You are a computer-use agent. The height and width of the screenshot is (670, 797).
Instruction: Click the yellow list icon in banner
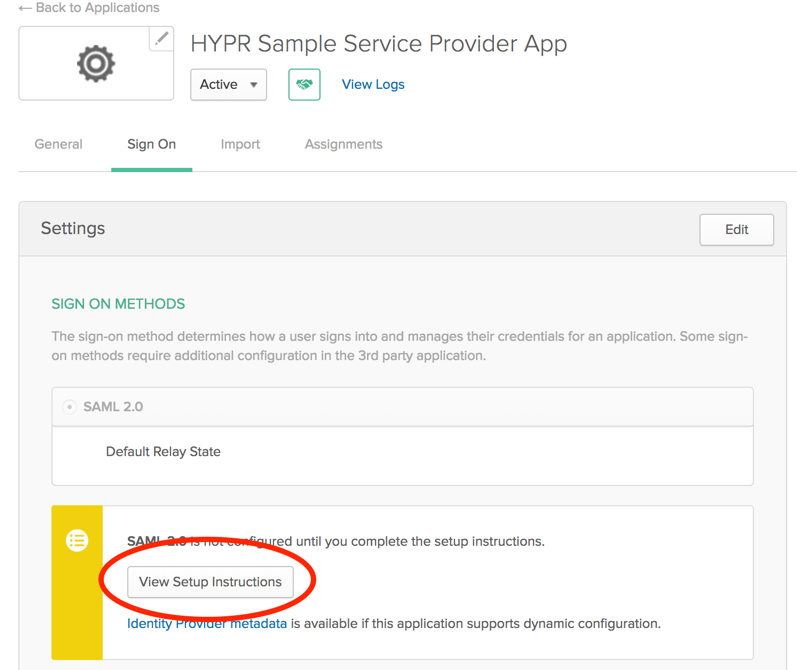point(77,540)
